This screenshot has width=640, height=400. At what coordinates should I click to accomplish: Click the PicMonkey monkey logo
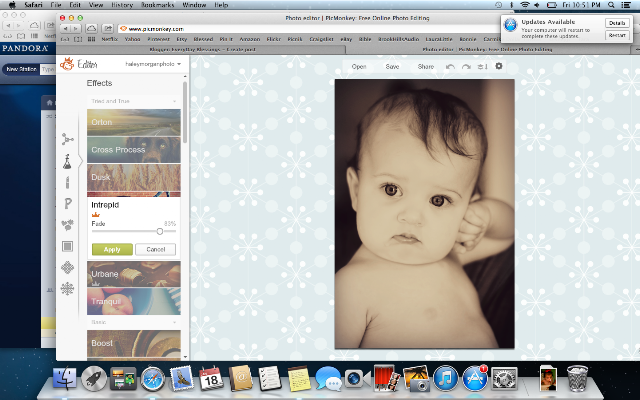67,64
